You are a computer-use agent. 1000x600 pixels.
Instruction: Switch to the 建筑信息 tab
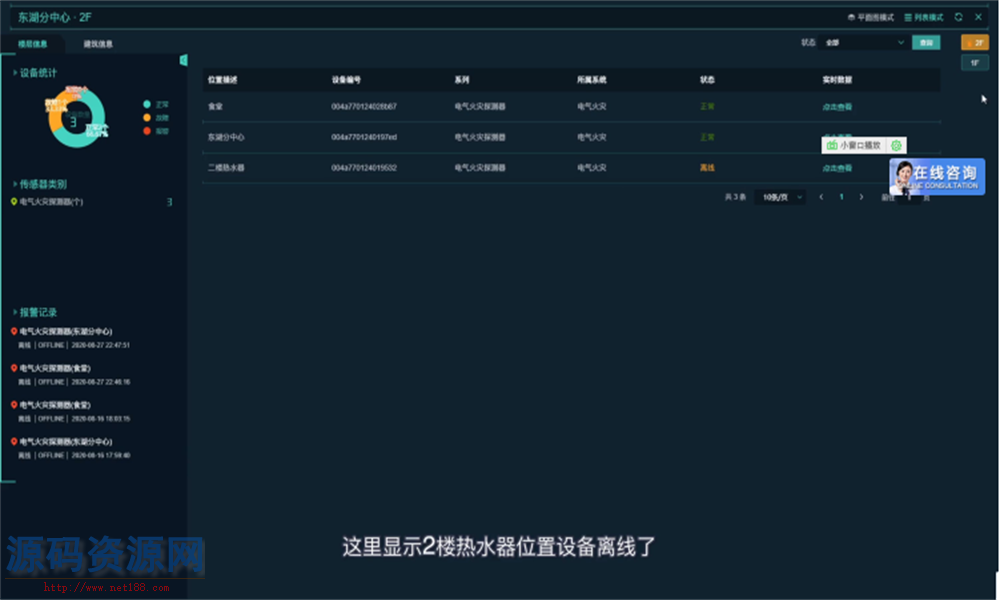tap(98, 44)
